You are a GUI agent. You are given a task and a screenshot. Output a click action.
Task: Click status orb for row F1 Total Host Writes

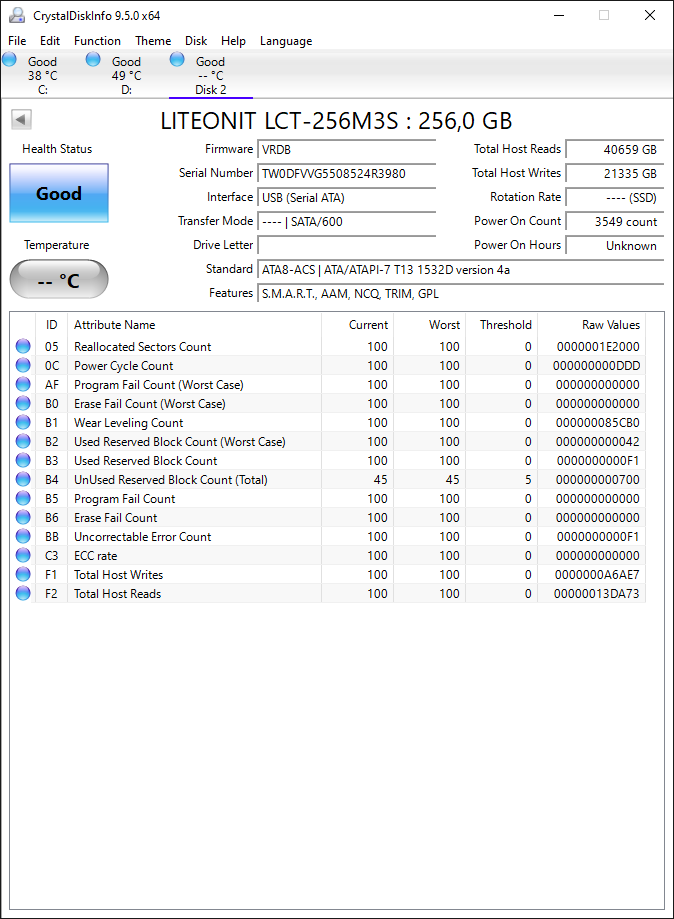coord(23,574)
